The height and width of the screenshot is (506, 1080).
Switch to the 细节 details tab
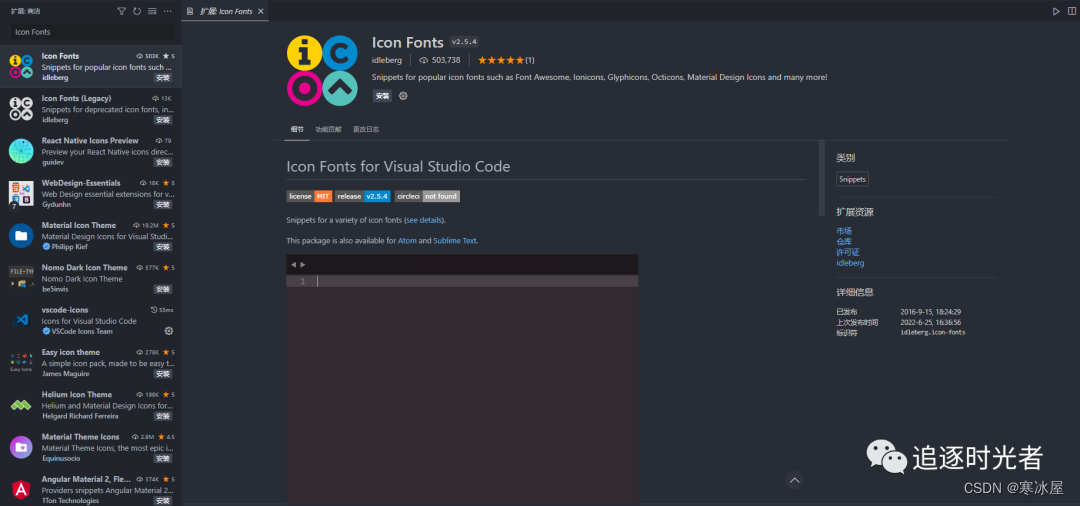[x=297, y=129]
